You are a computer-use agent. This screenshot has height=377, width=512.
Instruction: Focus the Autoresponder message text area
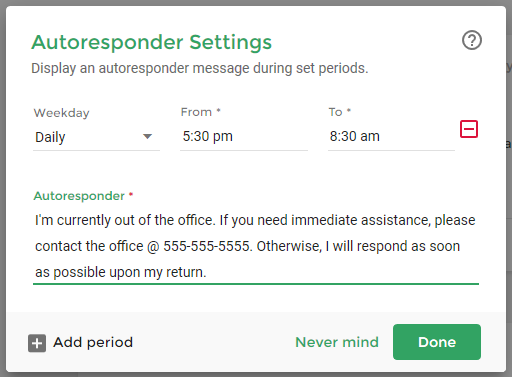pos(256,246)
